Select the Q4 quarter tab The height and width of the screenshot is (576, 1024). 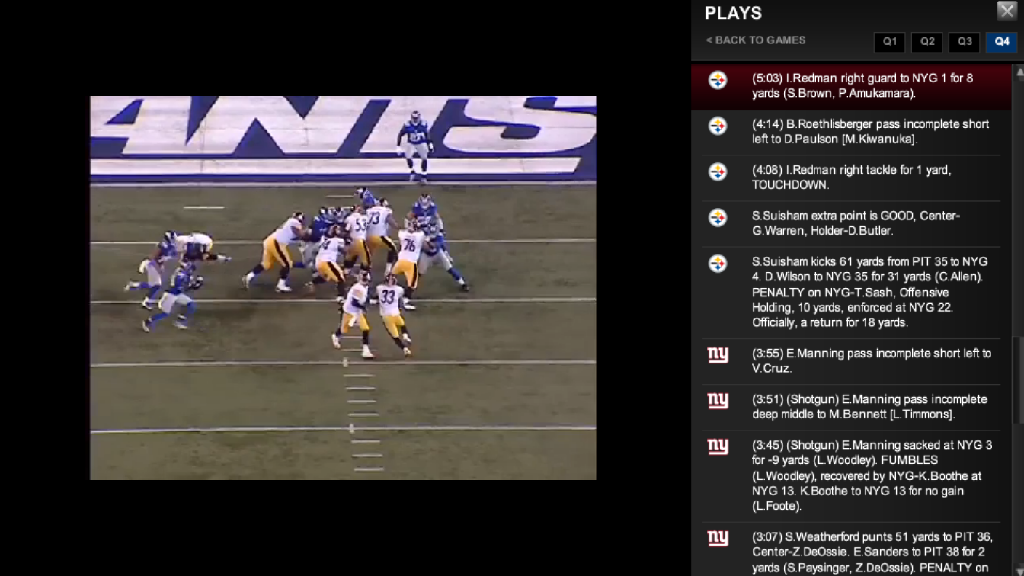tap(1002, 42)
